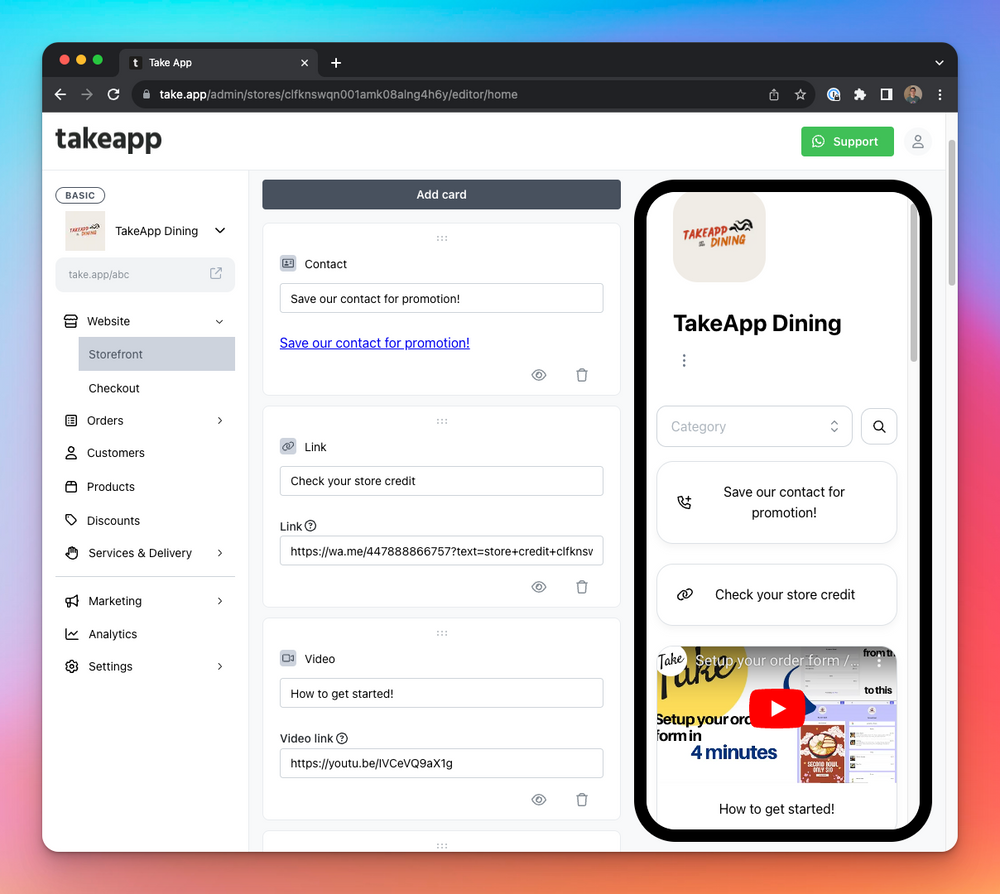Open the Extensions puzzle icon

click(x=860, y=94)
